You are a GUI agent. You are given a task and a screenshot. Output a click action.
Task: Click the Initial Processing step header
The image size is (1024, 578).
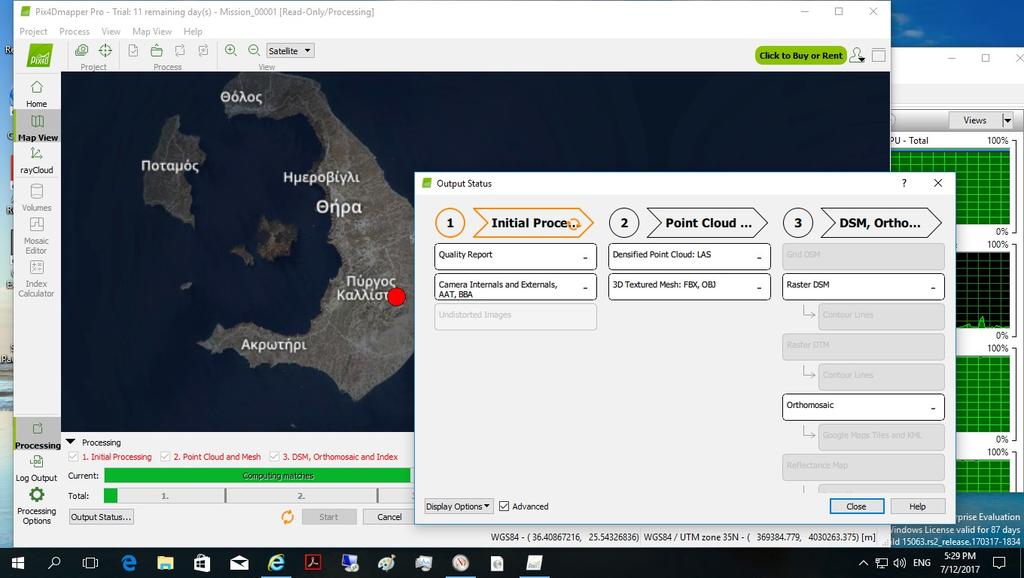[533, 223]
